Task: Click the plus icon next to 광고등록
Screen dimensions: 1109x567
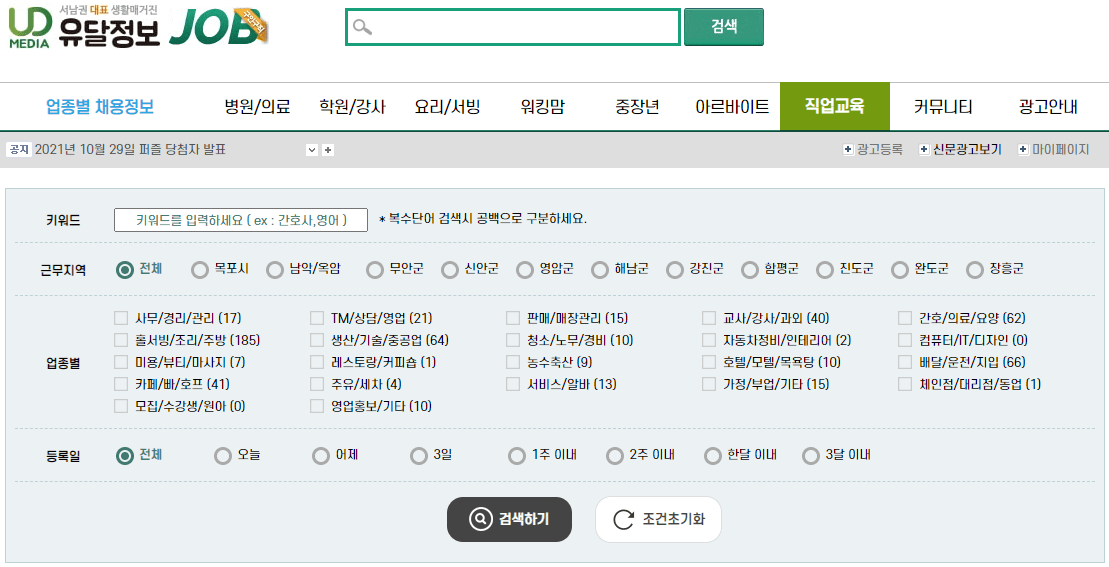Action: click(x=848, y=149)
